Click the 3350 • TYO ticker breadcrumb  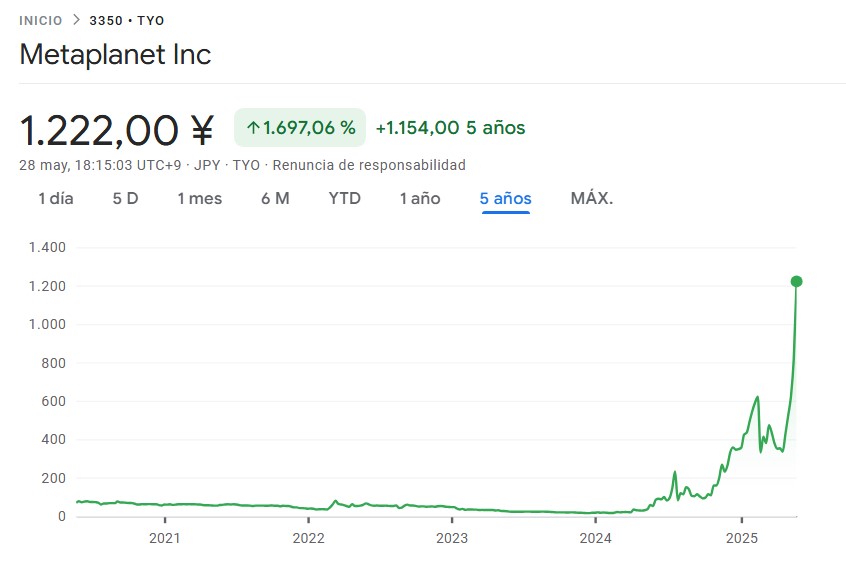pos(127,20)
